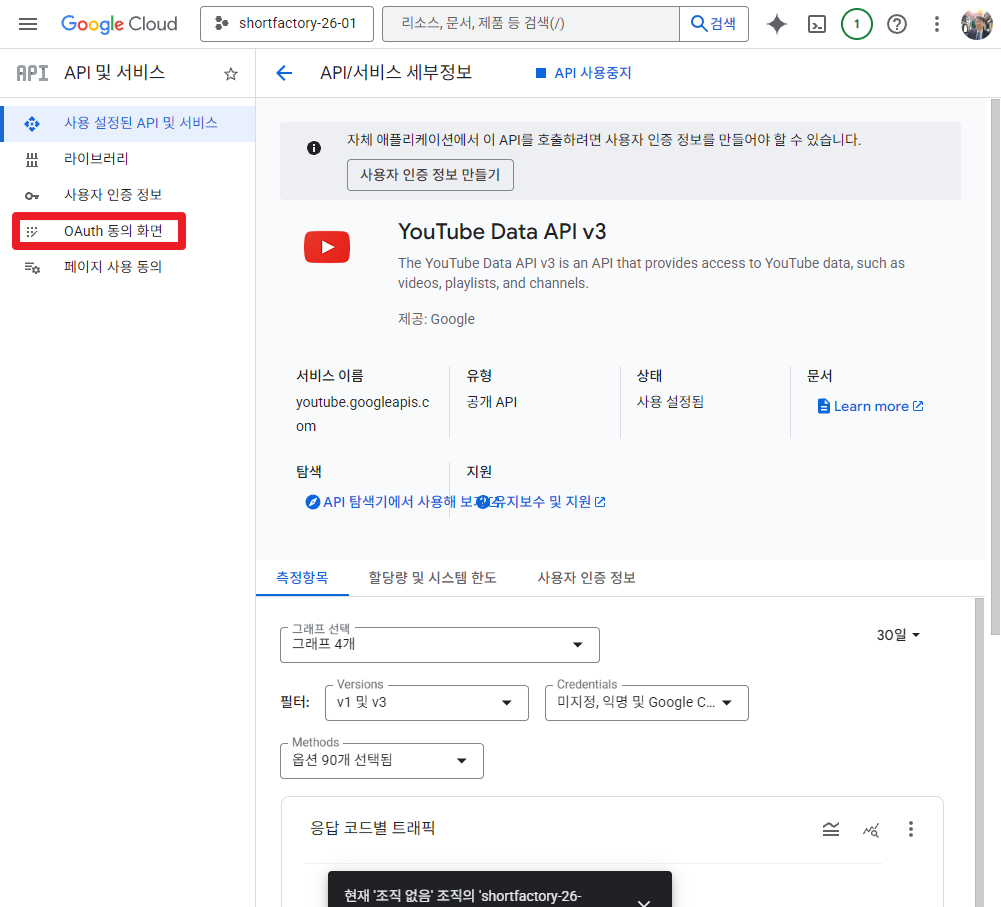
Task: Open the Credentials filter dropdown
Action: tap(646, 702)
